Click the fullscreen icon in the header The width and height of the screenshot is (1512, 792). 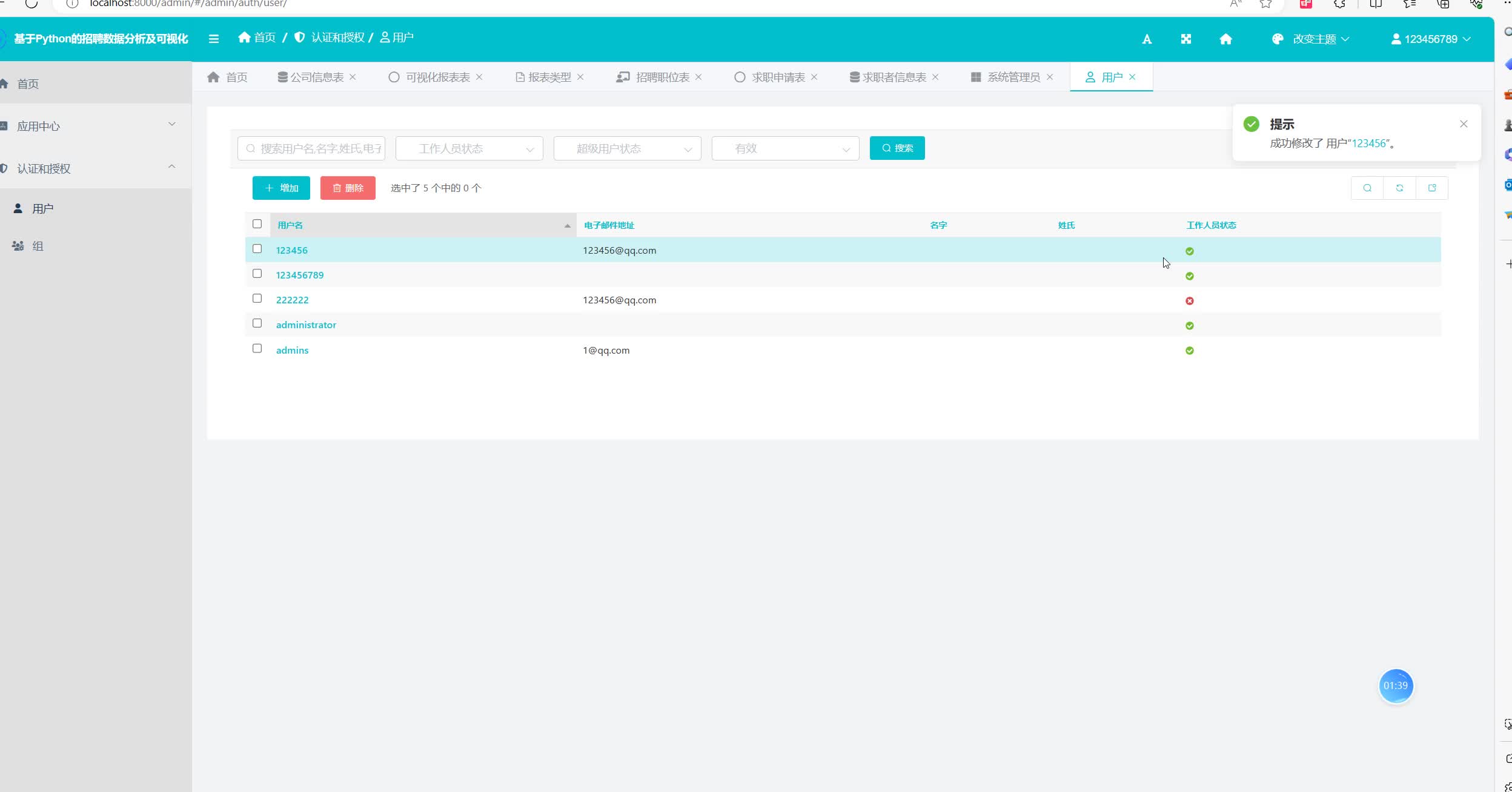[x=1186, y=39]
